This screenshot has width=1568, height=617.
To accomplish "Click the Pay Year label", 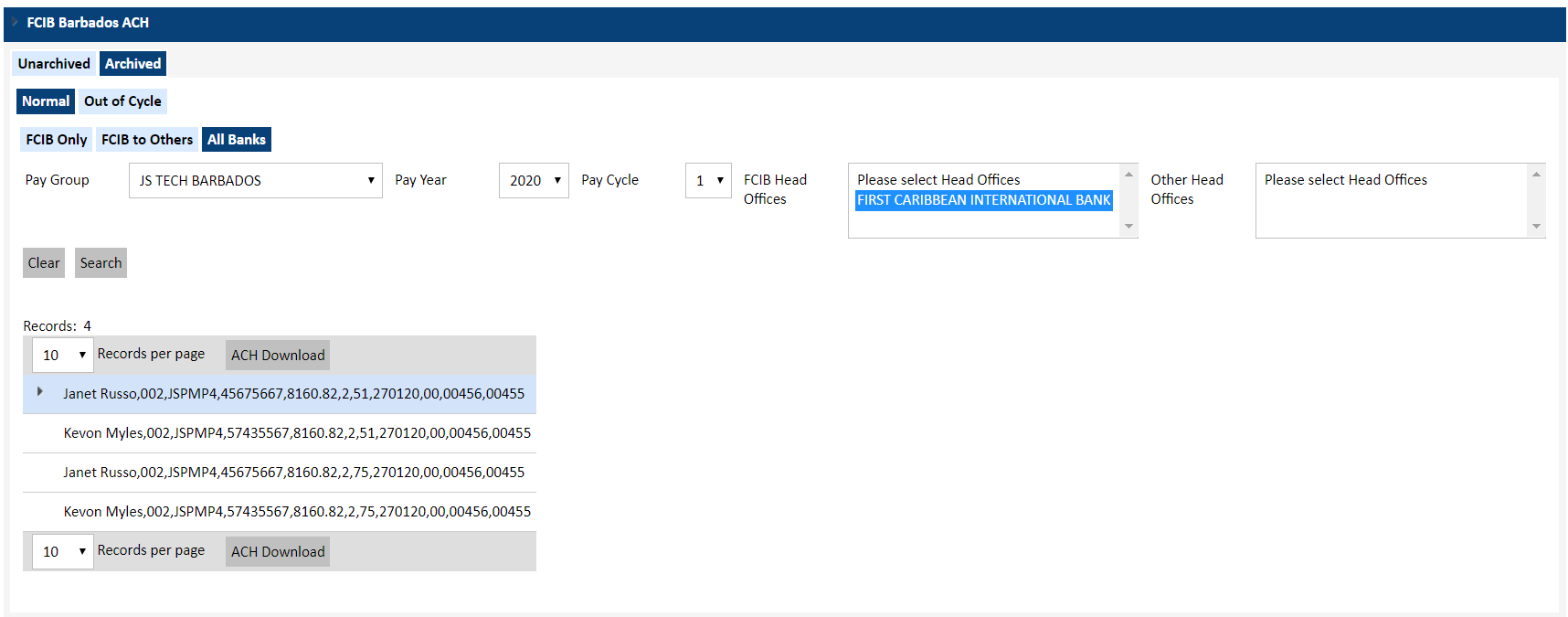I will point(420,180).
